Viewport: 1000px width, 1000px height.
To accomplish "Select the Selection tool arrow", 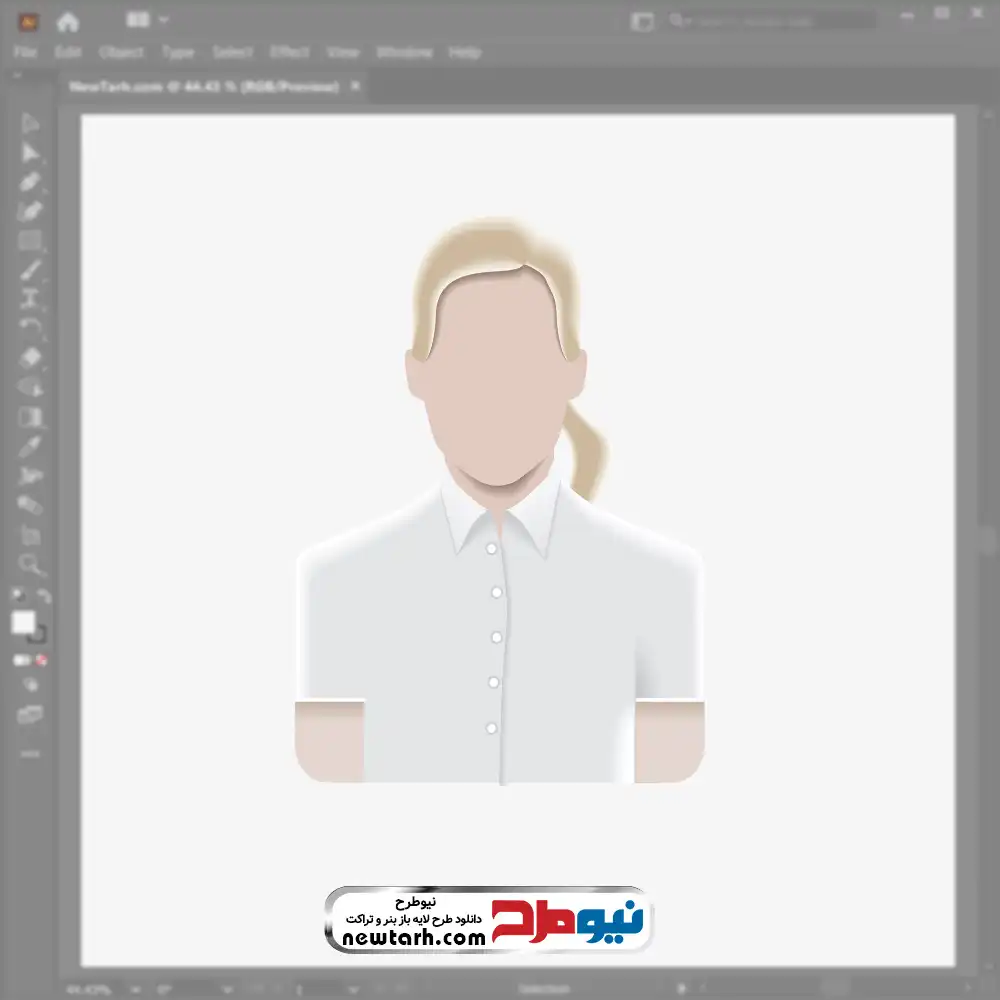I will click(x=29, y=123).
